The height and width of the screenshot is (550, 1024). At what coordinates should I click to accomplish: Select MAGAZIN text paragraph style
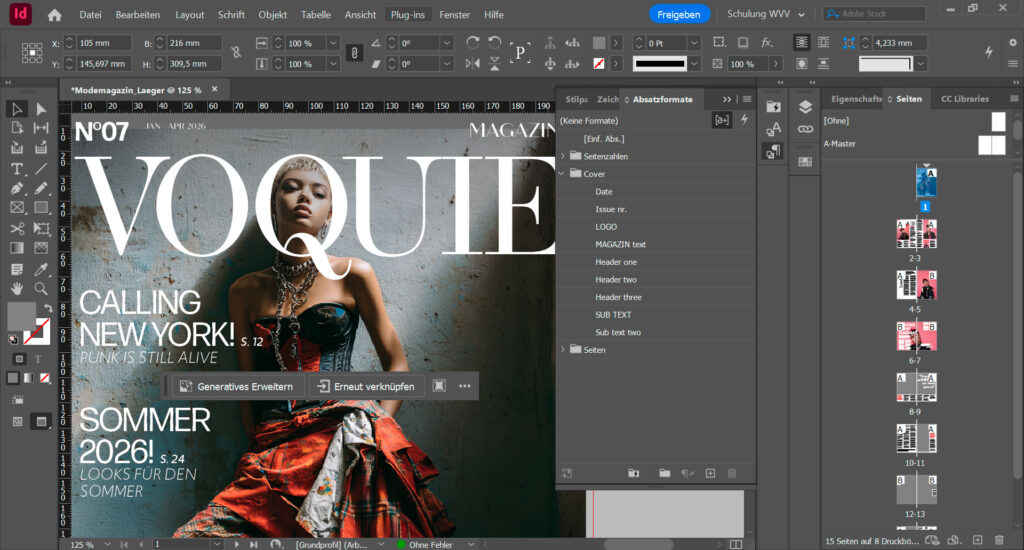coord(620,244)
